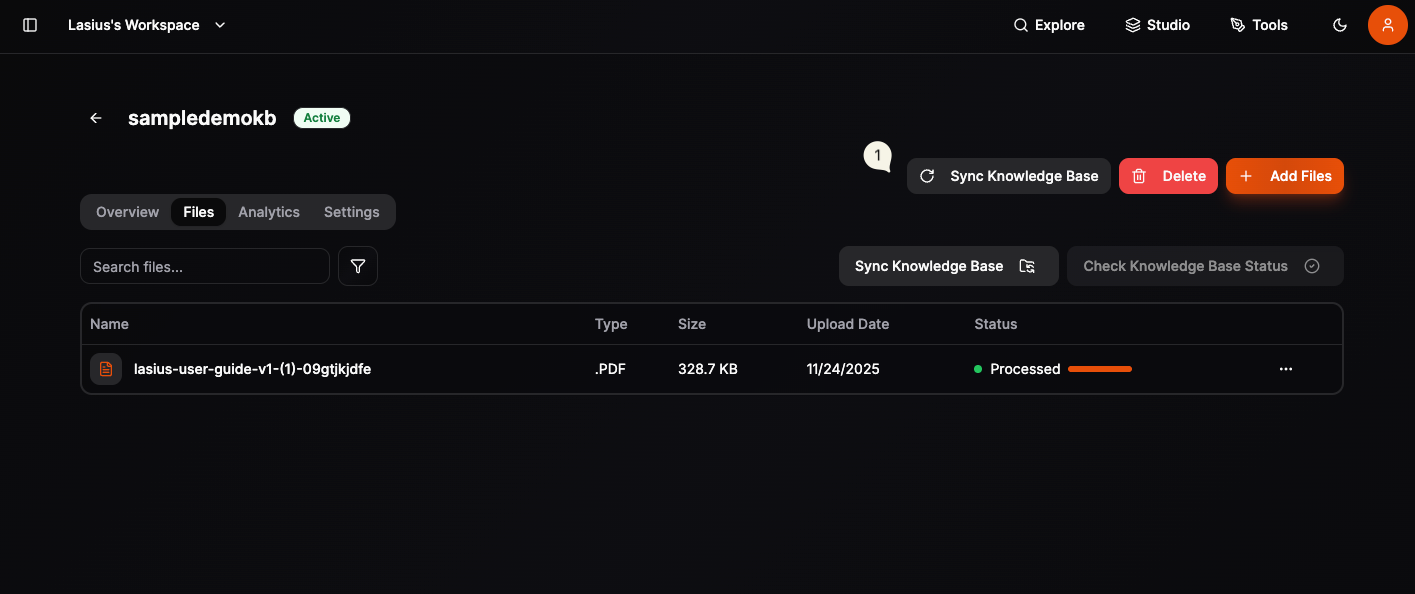Open the Settings tab
Image resolution: width=1415 pixels, height=594 pixels.
pyautogui.click(x=351, y=211)
